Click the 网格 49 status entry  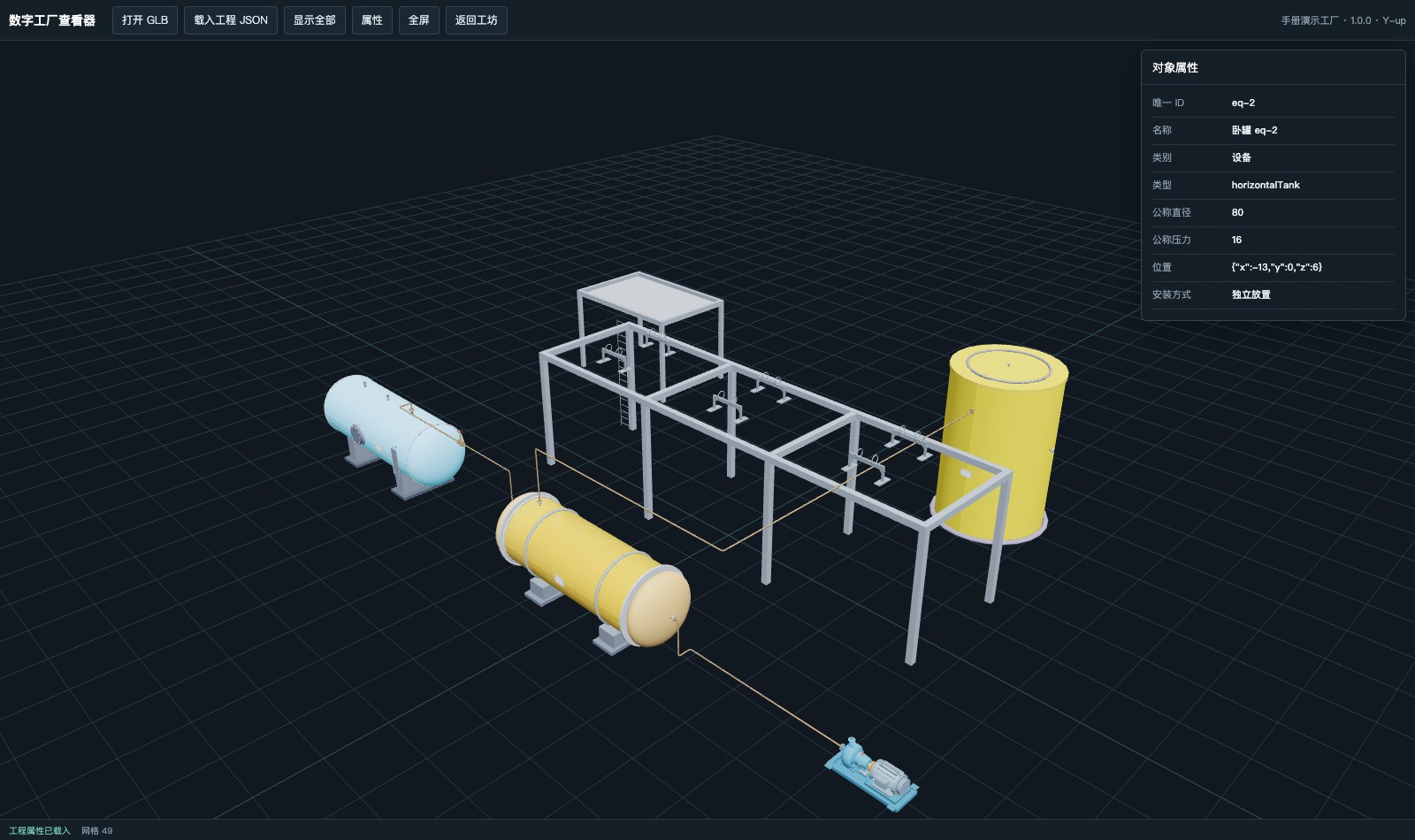[x=97, y=831]
